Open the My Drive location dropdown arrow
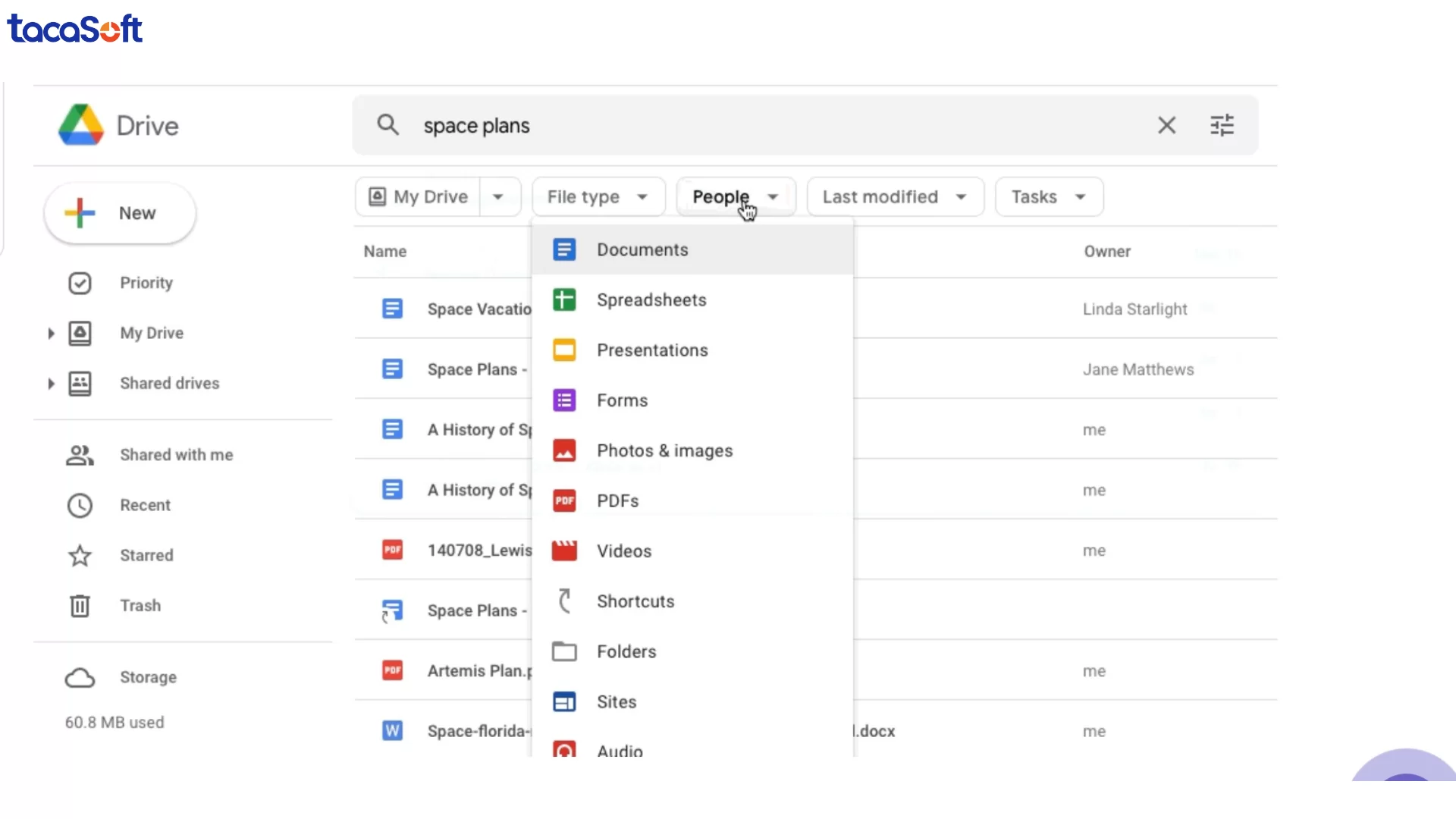The width and height of the screenshot is (1456, 819). point(498,197)
